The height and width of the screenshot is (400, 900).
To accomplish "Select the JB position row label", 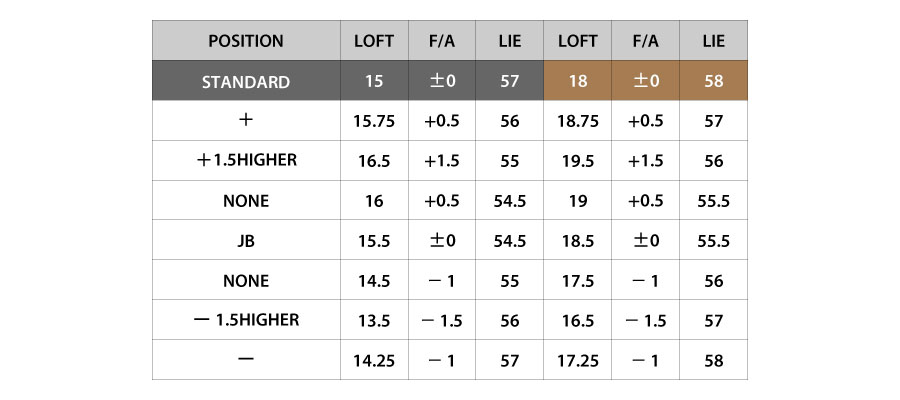I will 245,241.
